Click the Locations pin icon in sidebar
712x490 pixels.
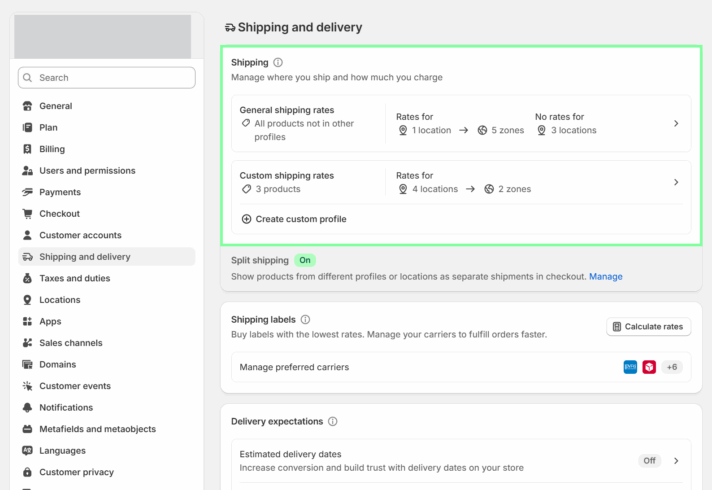pyautogui.click(x=27, y=300)
